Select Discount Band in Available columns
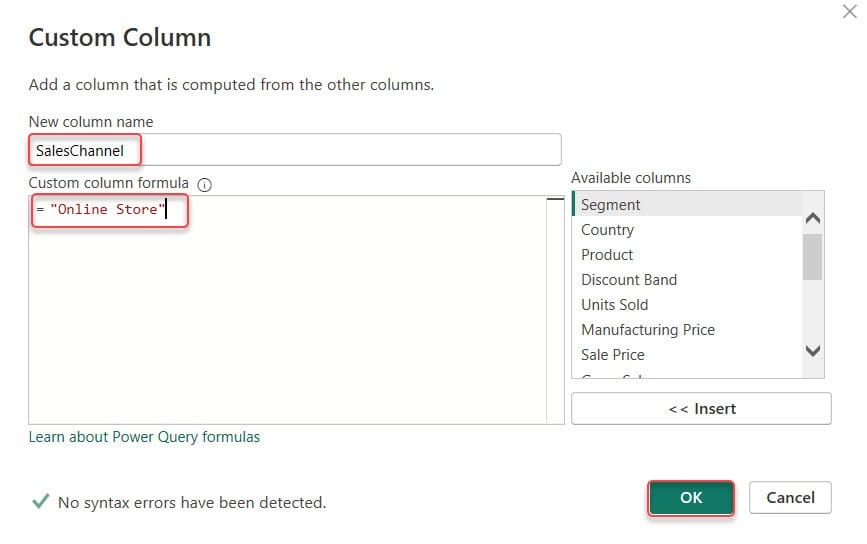Image resolution: width=867 pixels, height=544 pixels. point(687,280)
